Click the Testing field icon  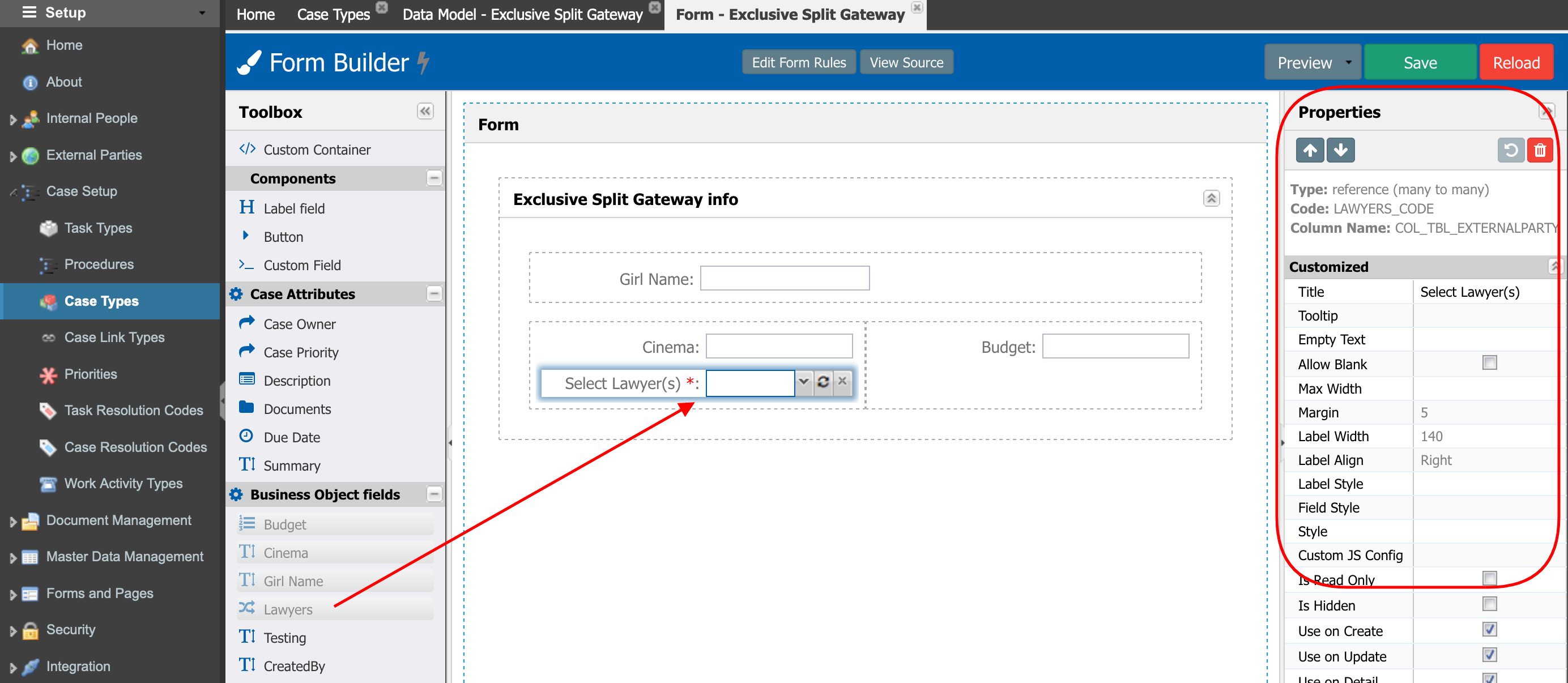247,637
